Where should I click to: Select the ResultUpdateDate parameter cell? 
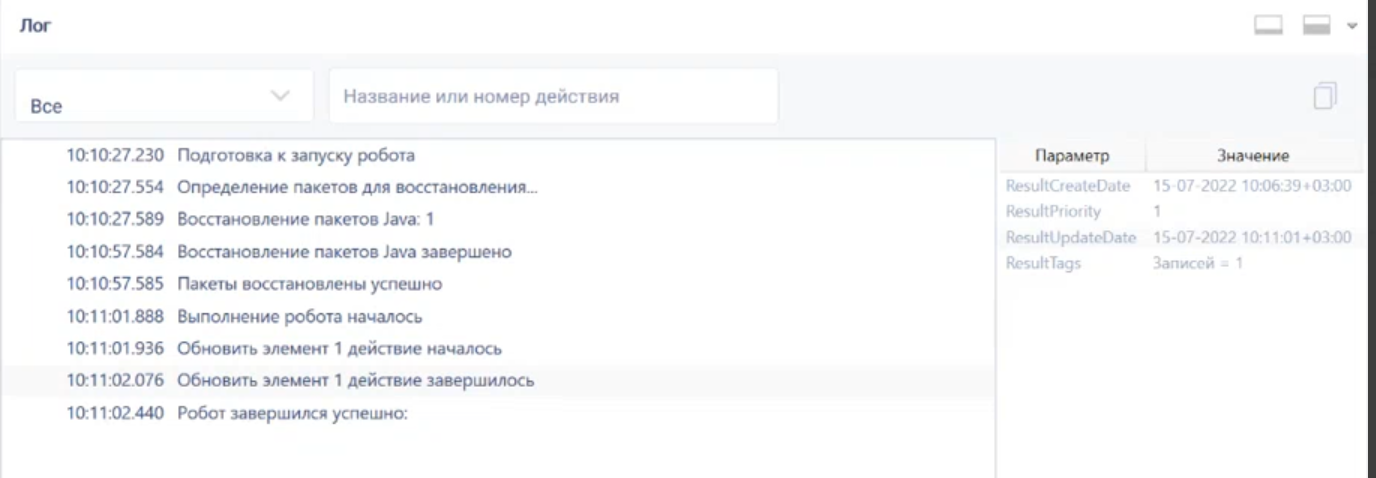[x=1070, y=237]
